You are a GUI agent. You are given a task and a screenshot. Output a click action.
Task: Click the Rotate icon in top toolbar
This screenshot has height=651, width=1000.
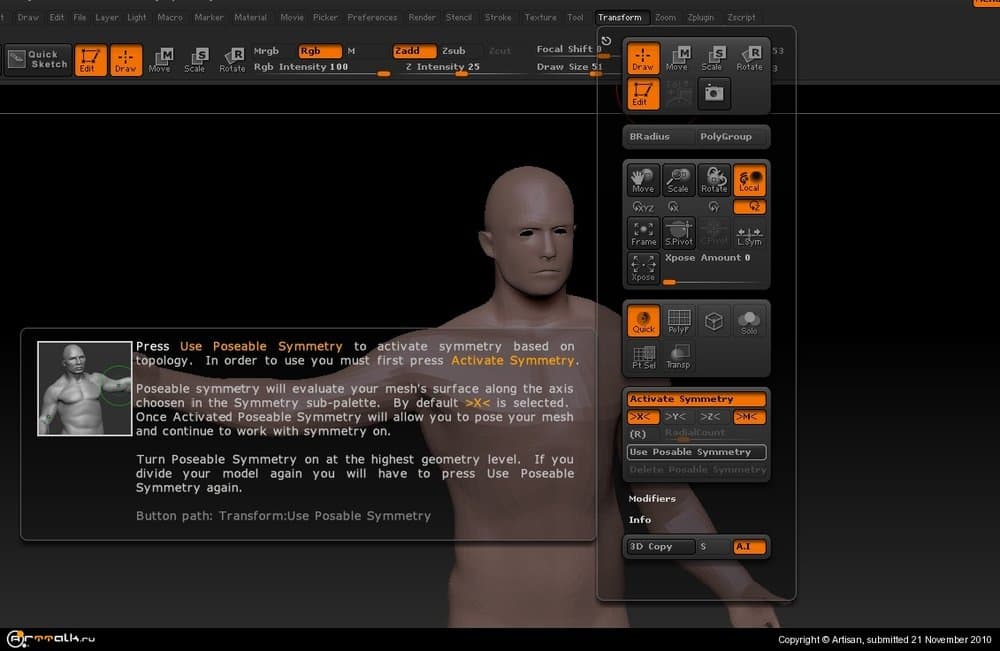[x=232, y=60]
